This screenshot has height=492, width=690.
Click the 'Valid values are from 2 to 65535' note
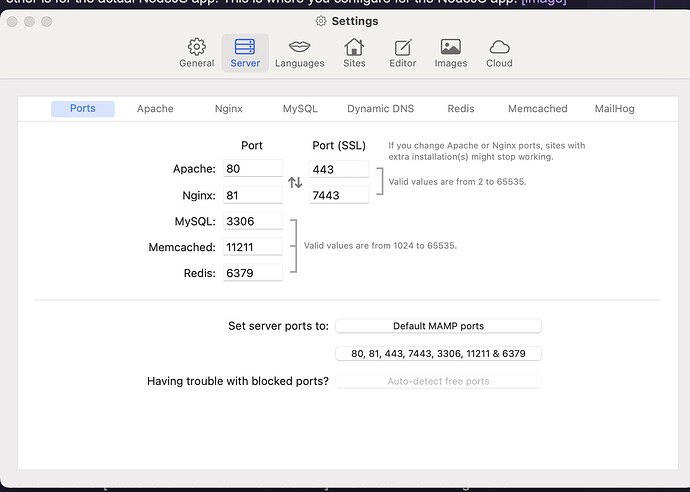[457, 182]
